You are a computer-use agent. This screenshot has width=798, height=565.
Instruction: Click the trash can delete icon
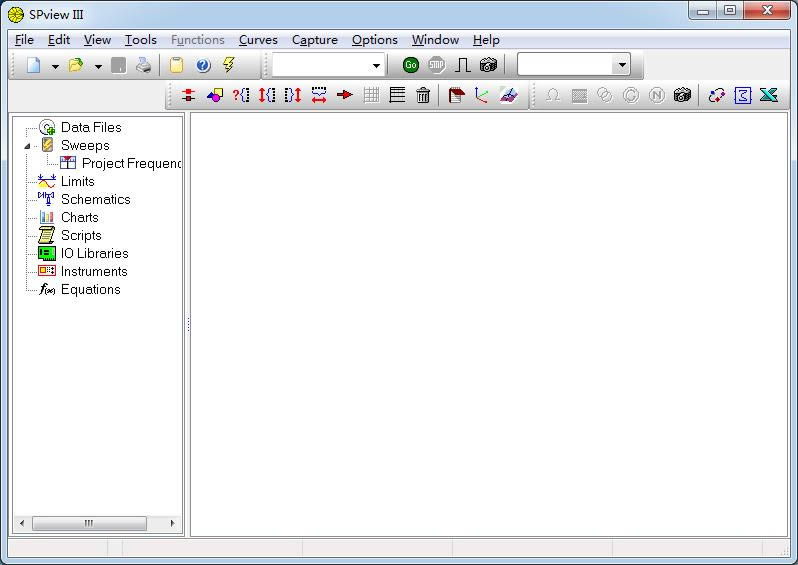pyautogui.click(x=423, y=95)
